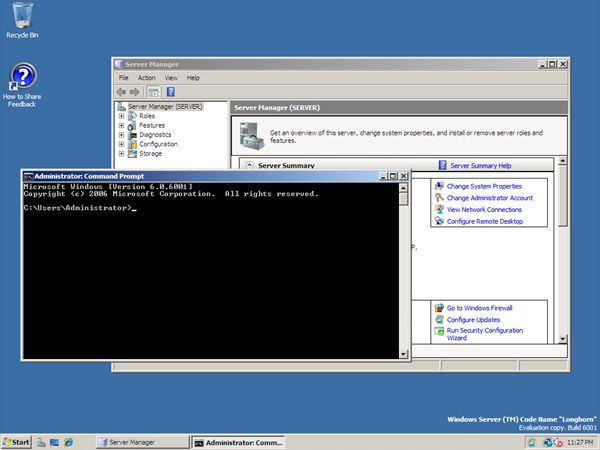Click Server Manager content scrollbar up arrow
The width and height of the screenshot is (600, 450).
click(x=562, y=161)
